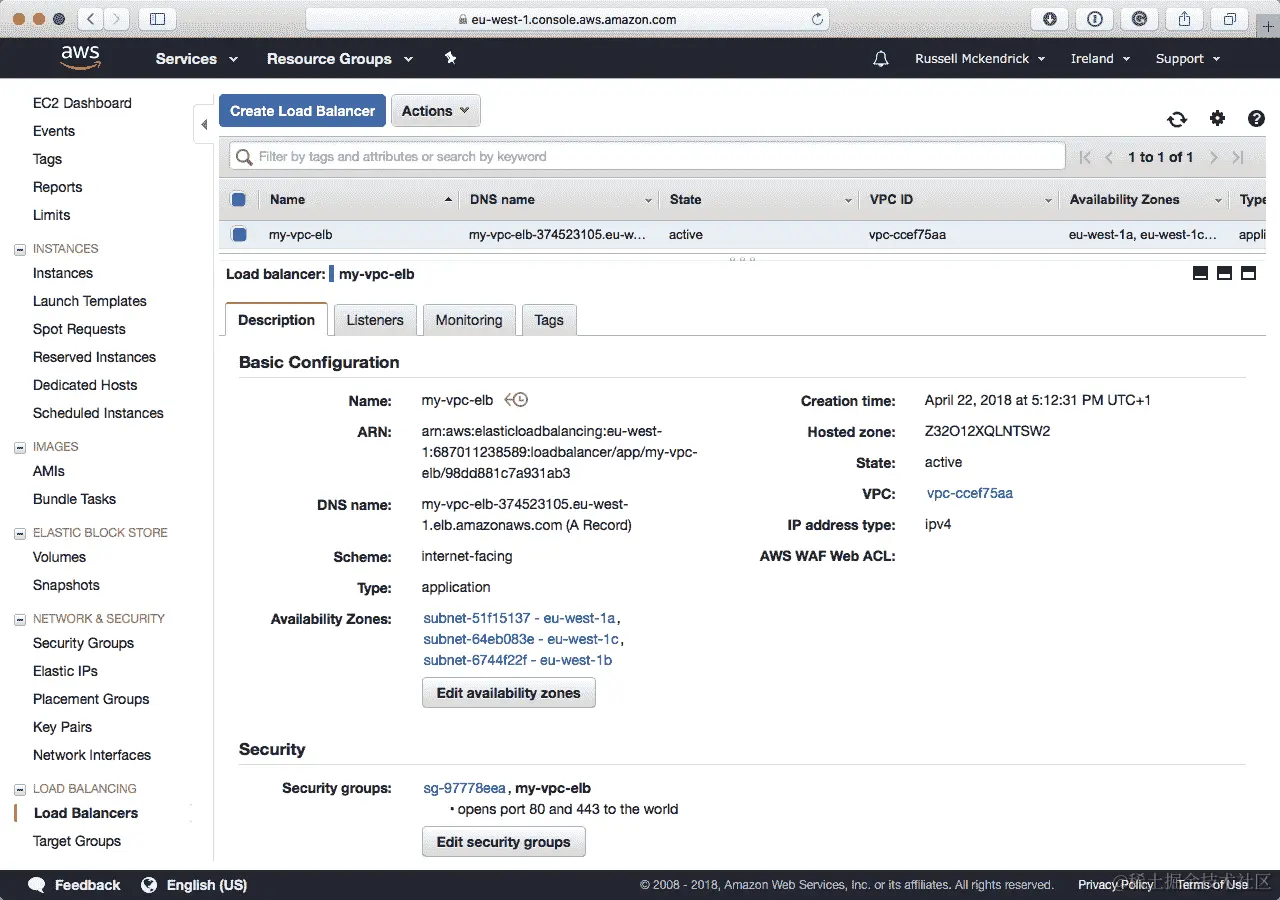The height and width of the screenshot is (900, 1280).
Task: Click the pin shortcut icon in navbar
Action: click(x=450, y=59)
